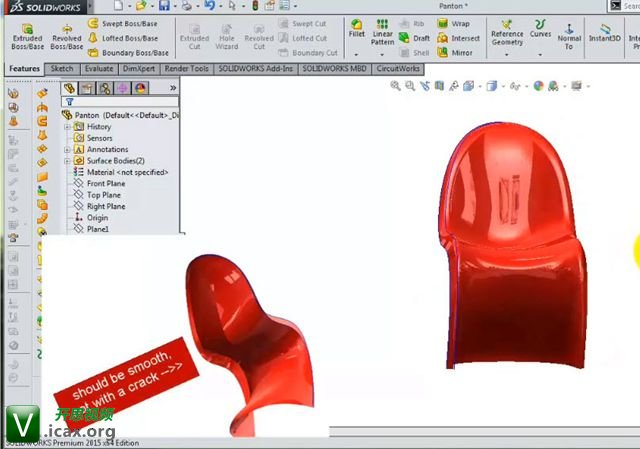Viewport: 640px width, 449px height.
Task: Open Reference Geometry tools
Action: pyautogui.click(x=507, y=33)
